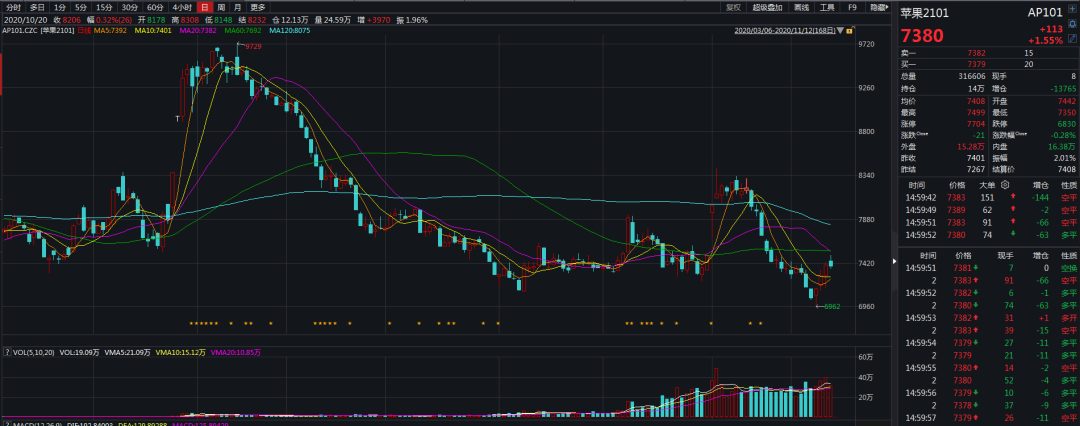Click the 结算价 value 7408

tap(1069, 169)
